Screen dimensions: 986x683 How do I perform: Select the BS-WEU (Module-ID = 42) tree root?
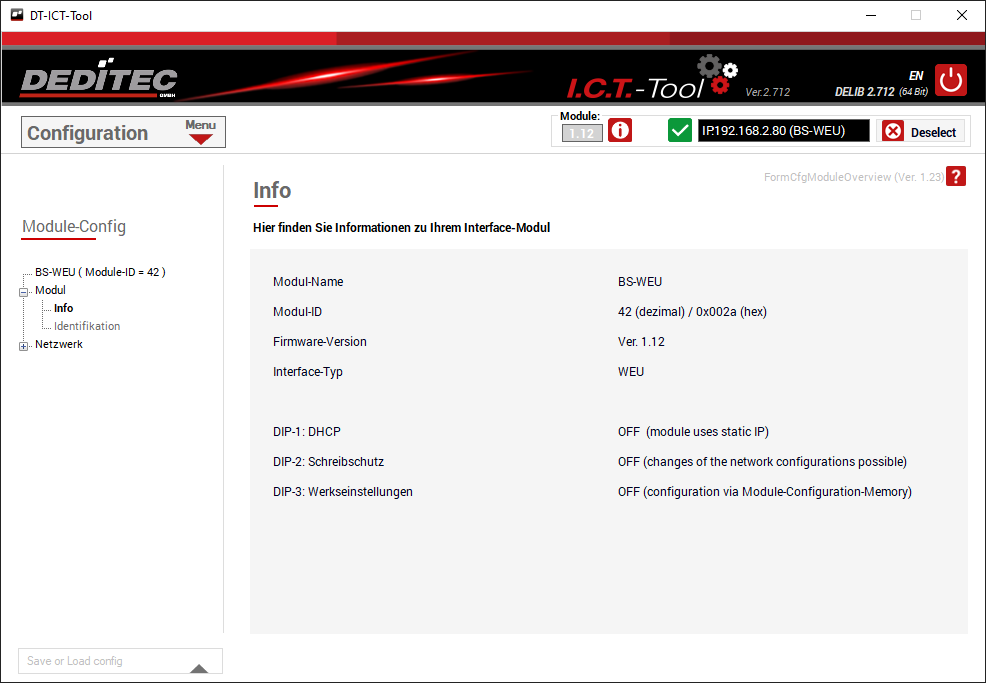(100, 272)
